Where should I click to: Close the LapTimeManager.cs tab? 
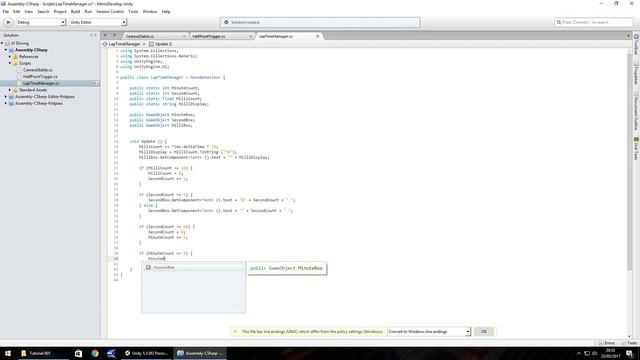click(318, 36)
